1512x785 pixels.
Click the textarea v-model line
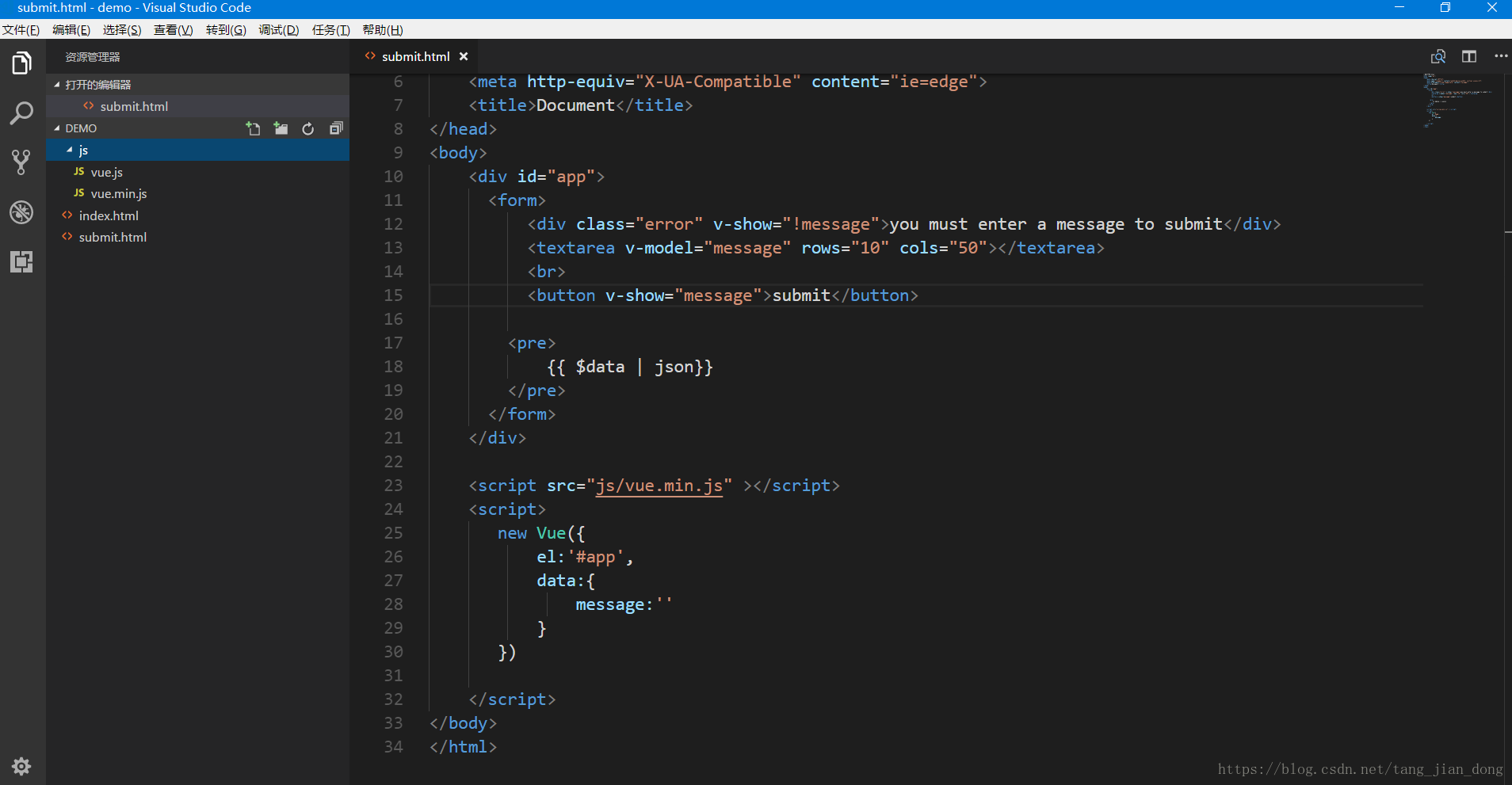pos(815,248)
